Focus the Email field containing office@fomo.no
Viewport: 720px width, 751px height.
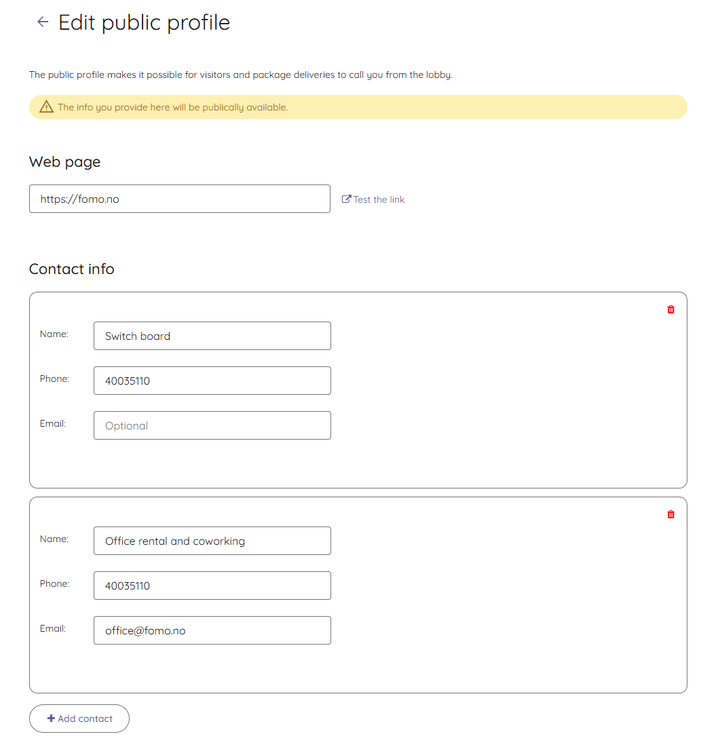click(x=212, y=631)
